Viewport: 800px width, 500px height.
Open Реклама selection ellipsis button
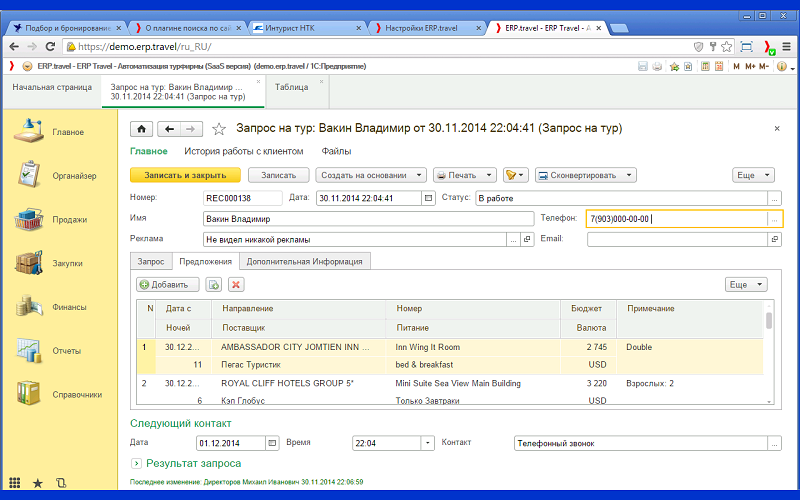514,239
